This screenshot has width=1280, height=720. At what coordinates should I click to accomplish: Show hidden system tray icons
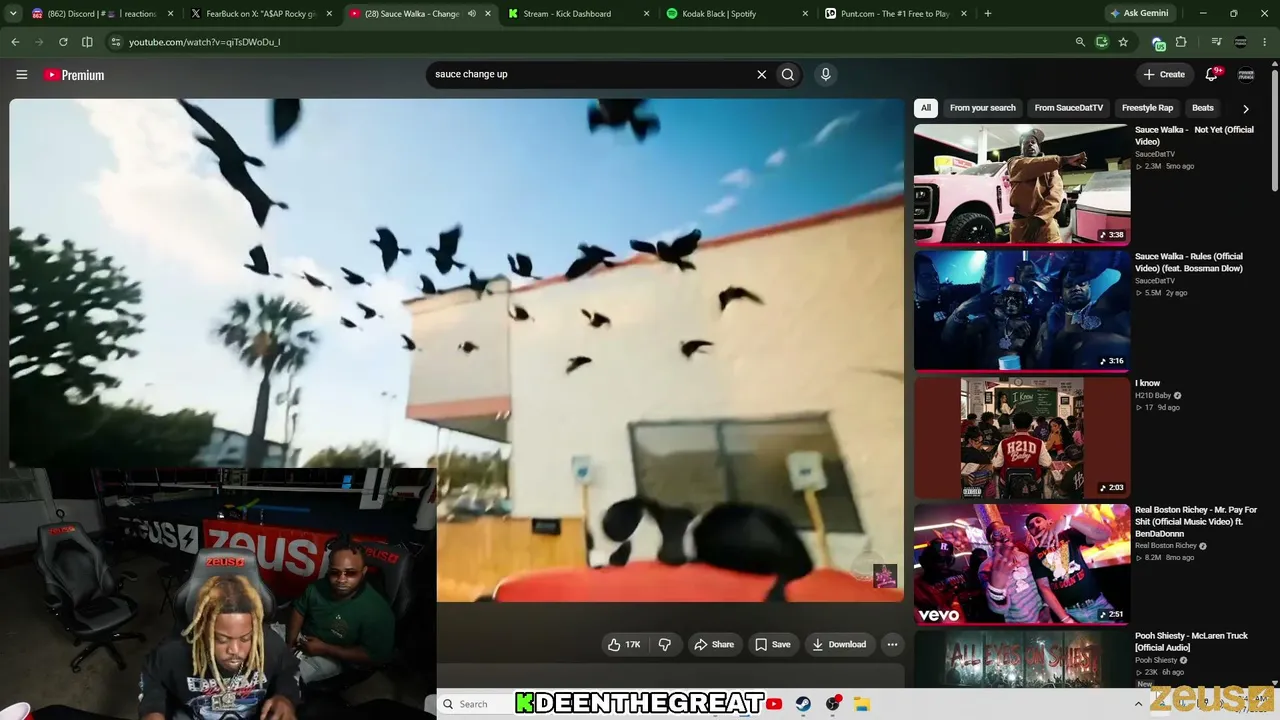click(1138, 704)
